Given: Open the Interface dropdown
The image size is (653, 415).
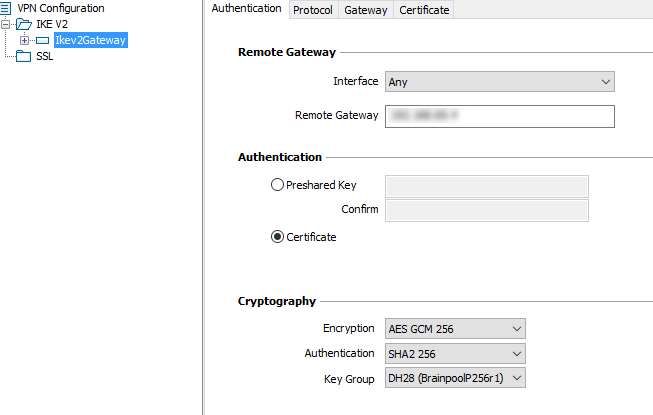Looking at the screenshot, I should 499,82.
